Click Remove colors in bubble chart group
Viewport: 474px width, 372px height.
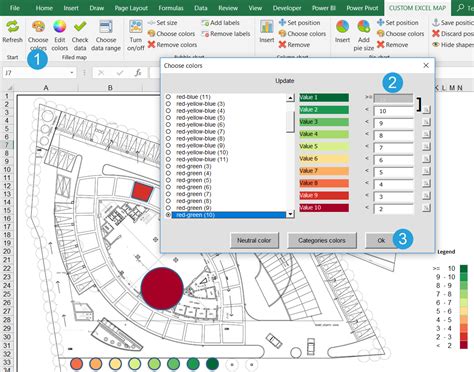pos(172,45)
